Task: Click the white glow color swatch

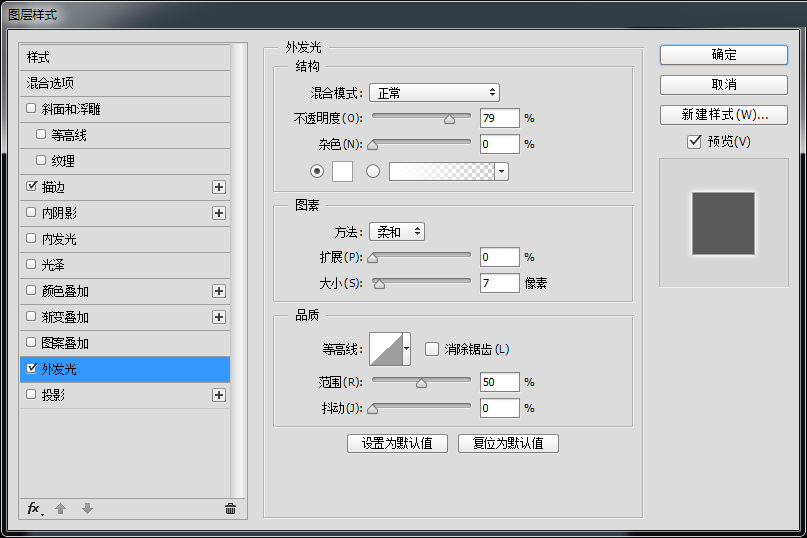Action: [342, 171]
